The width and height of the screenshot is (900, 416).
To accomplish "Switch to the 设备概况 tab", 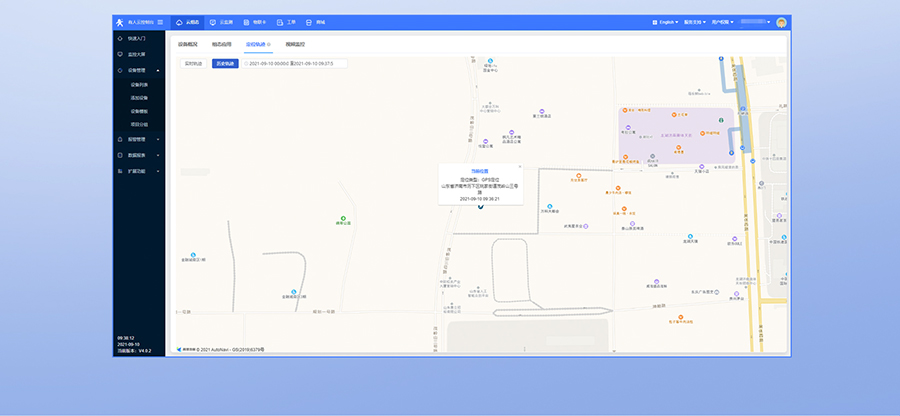I will click(188, 44).
